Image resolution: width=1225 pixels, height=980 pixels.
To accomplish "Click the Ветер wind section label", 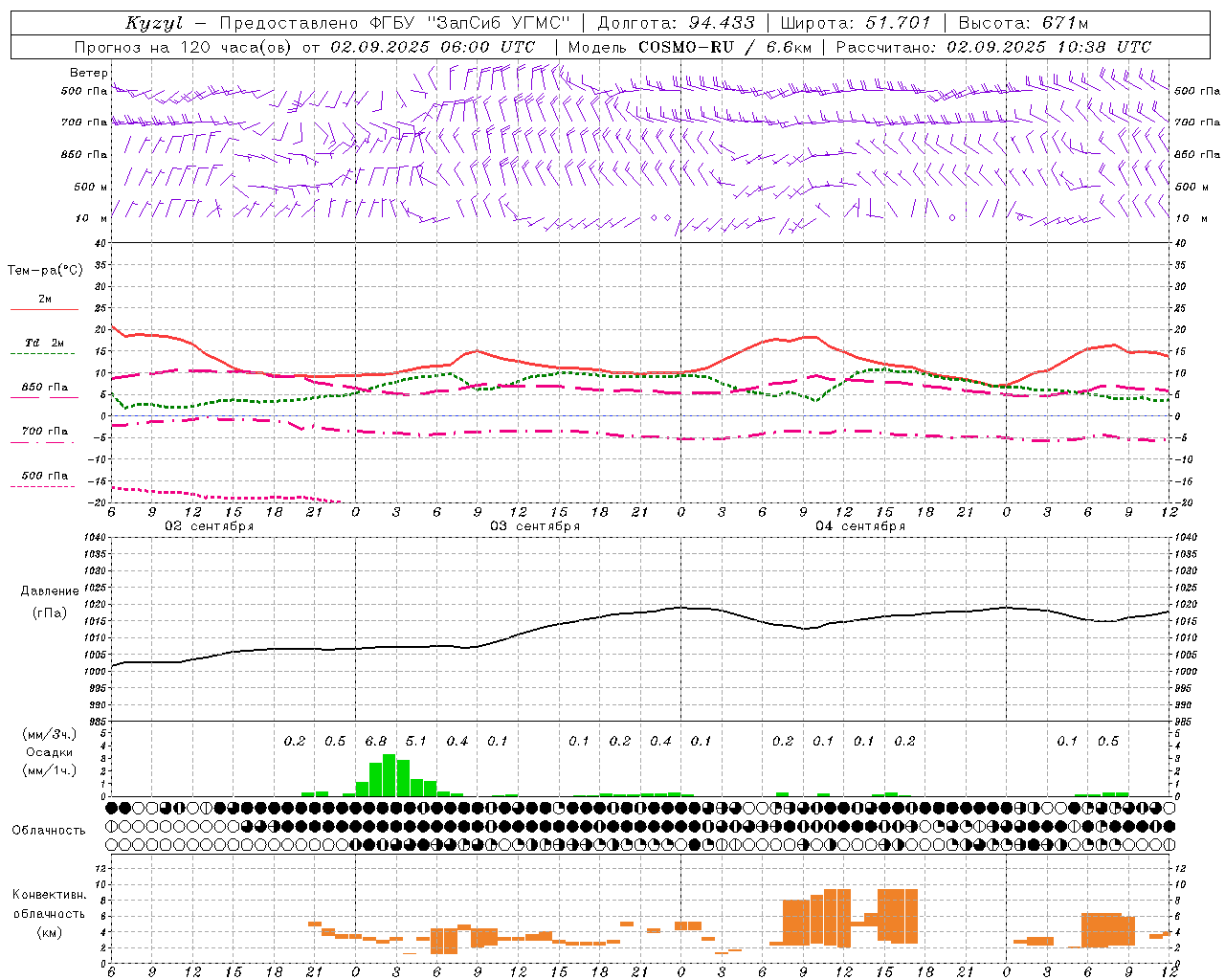I will point(89,73).
